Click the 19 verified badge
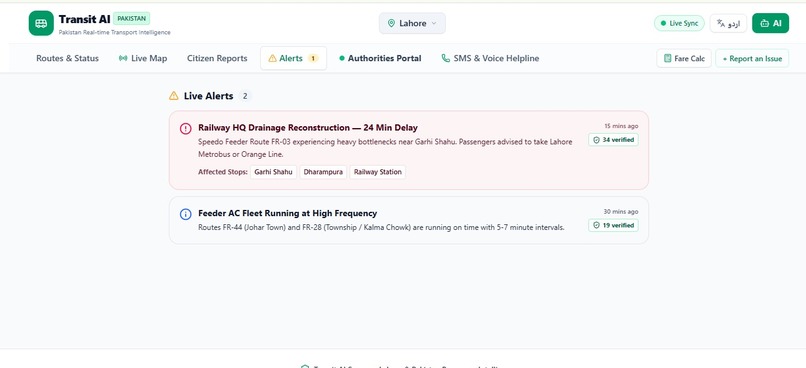806x368 pixels. point(613,225)
